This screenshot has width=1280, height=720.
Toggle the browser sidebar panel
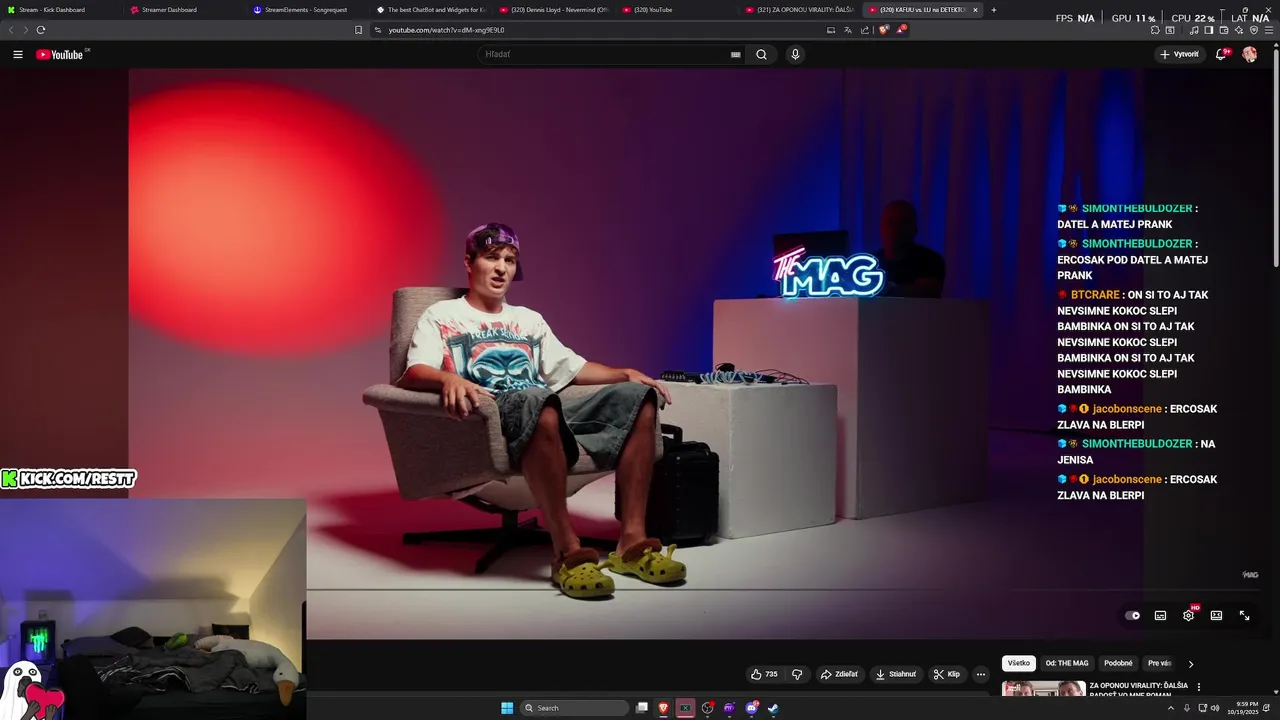point(1208,30)
